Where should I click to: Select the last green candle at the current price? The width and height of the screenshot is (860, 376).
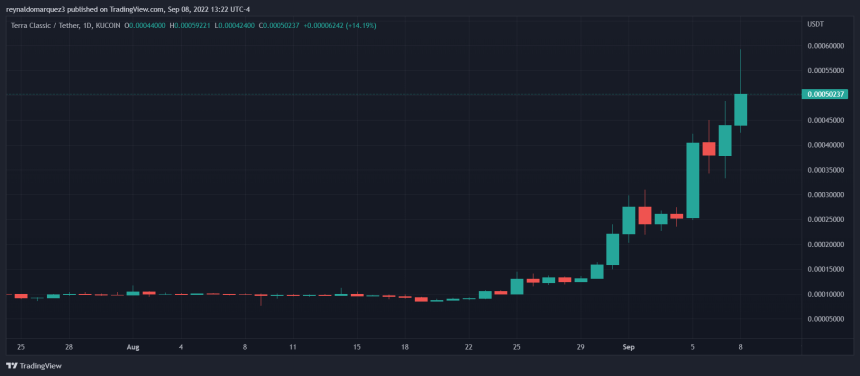point(740,110)
